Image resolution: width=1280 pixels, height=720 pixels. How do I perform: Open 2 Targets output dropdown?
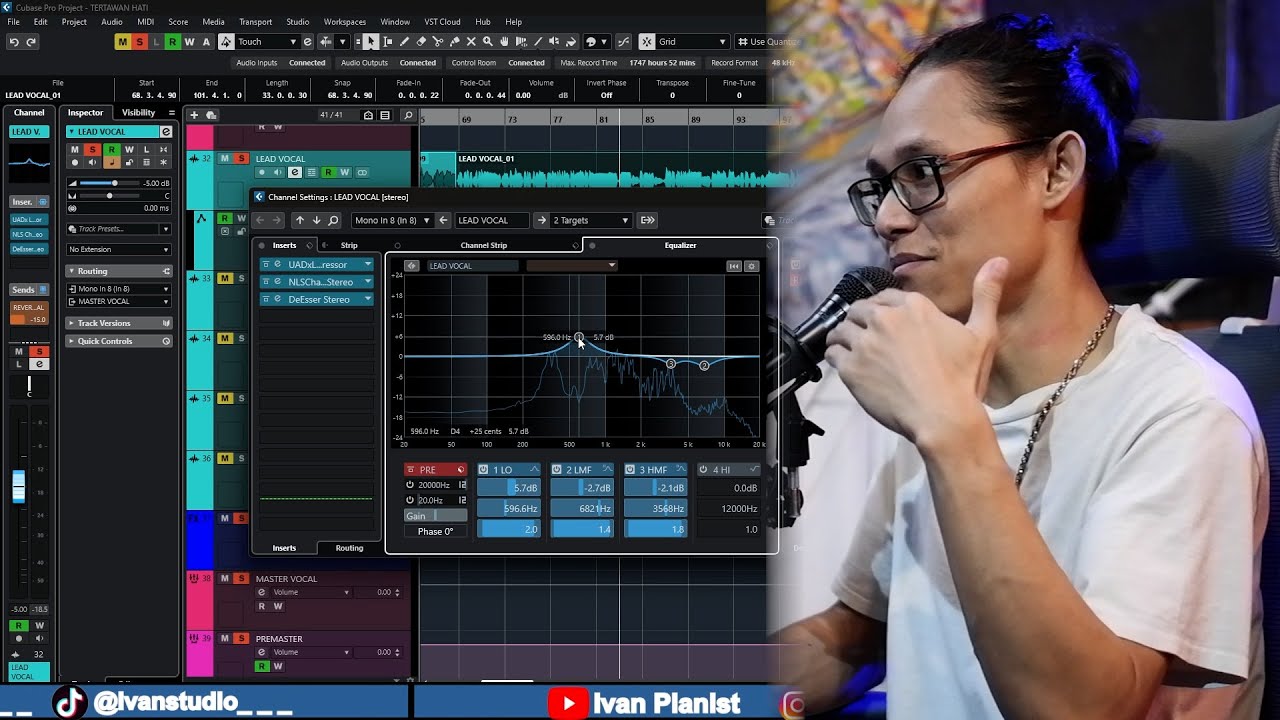pos(590,220)
